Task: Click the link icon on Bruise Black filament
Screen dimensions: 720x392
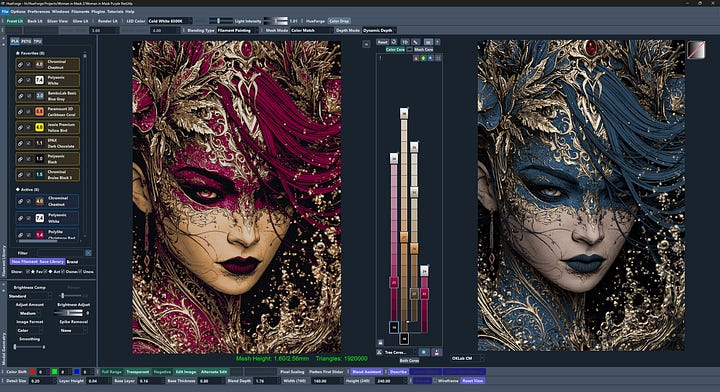Action: tap(21, 174)
